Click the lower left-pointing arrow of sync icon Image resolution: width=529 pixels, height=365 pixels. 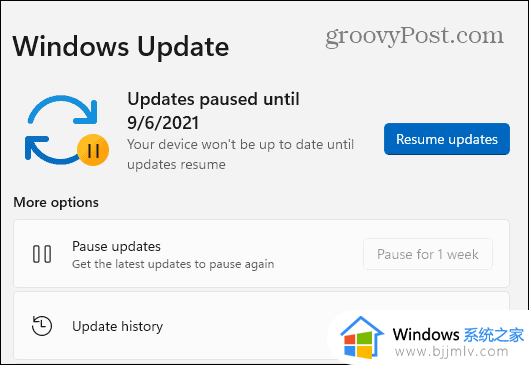pos(51,150)
